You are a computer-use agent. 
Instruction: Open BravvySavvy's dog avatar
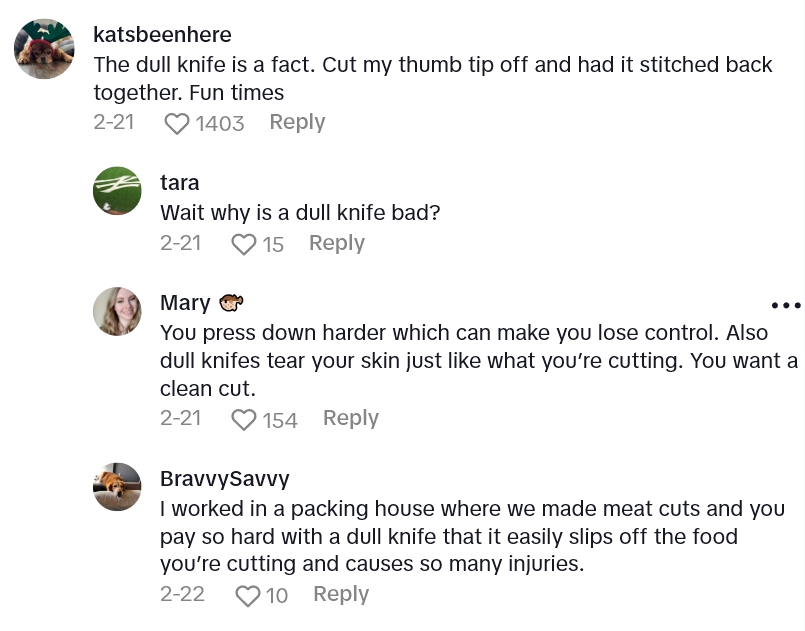(x=117, y=487)
